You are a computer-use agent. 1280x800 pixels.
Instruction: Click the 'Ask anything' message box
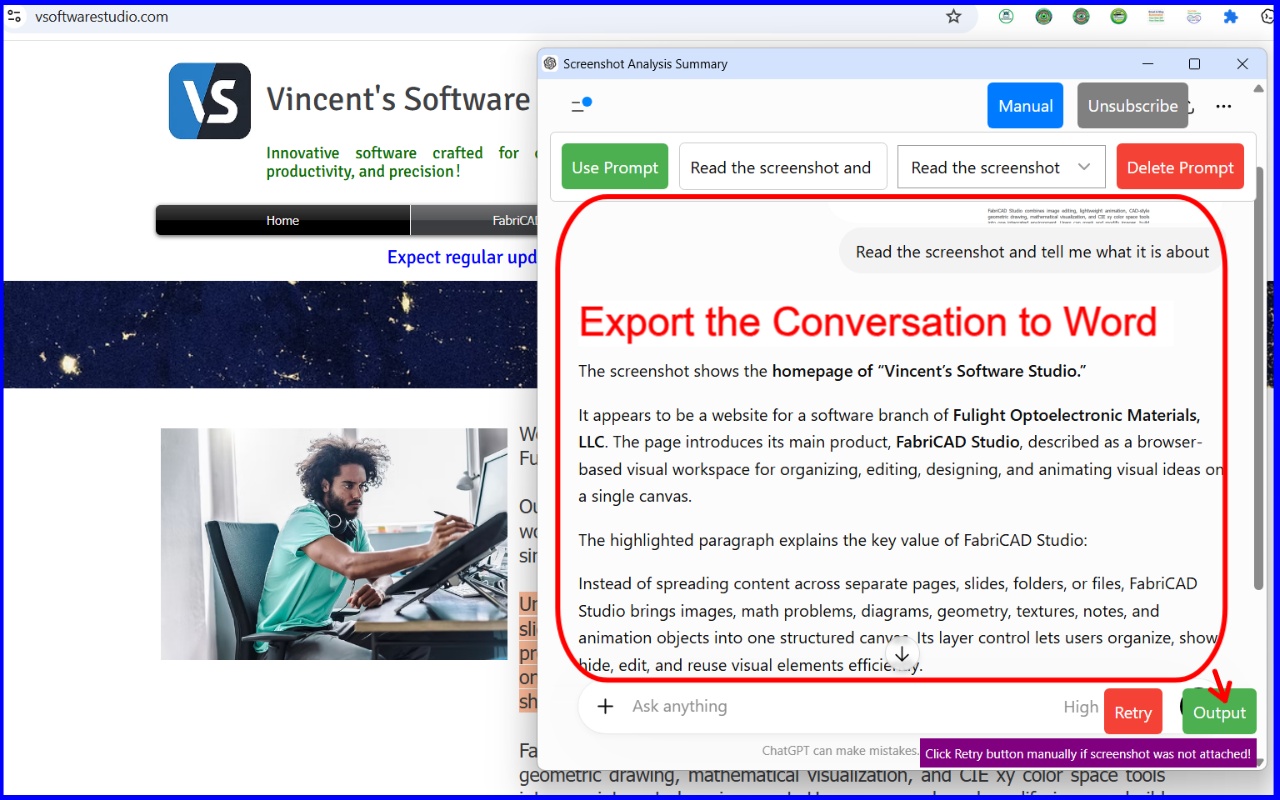tap(840, 707)
